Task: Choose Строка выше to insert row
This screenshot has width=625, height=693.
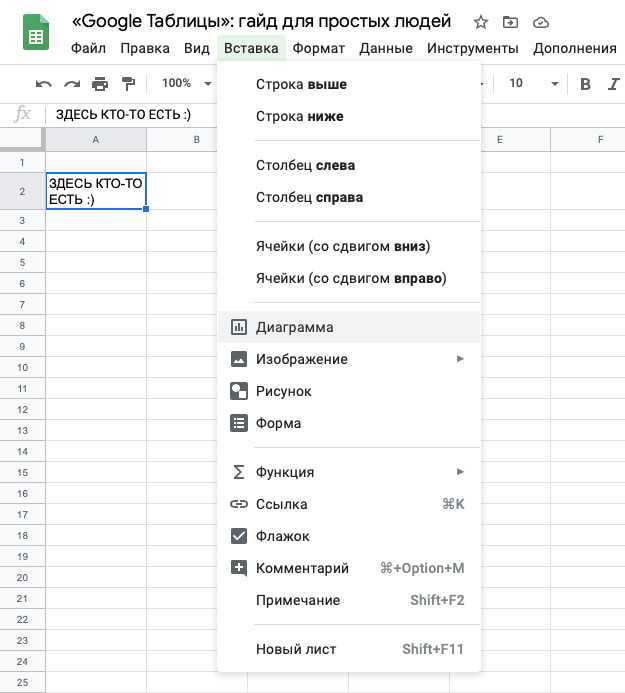Action: pyautogui.click(x=349, y=84)
